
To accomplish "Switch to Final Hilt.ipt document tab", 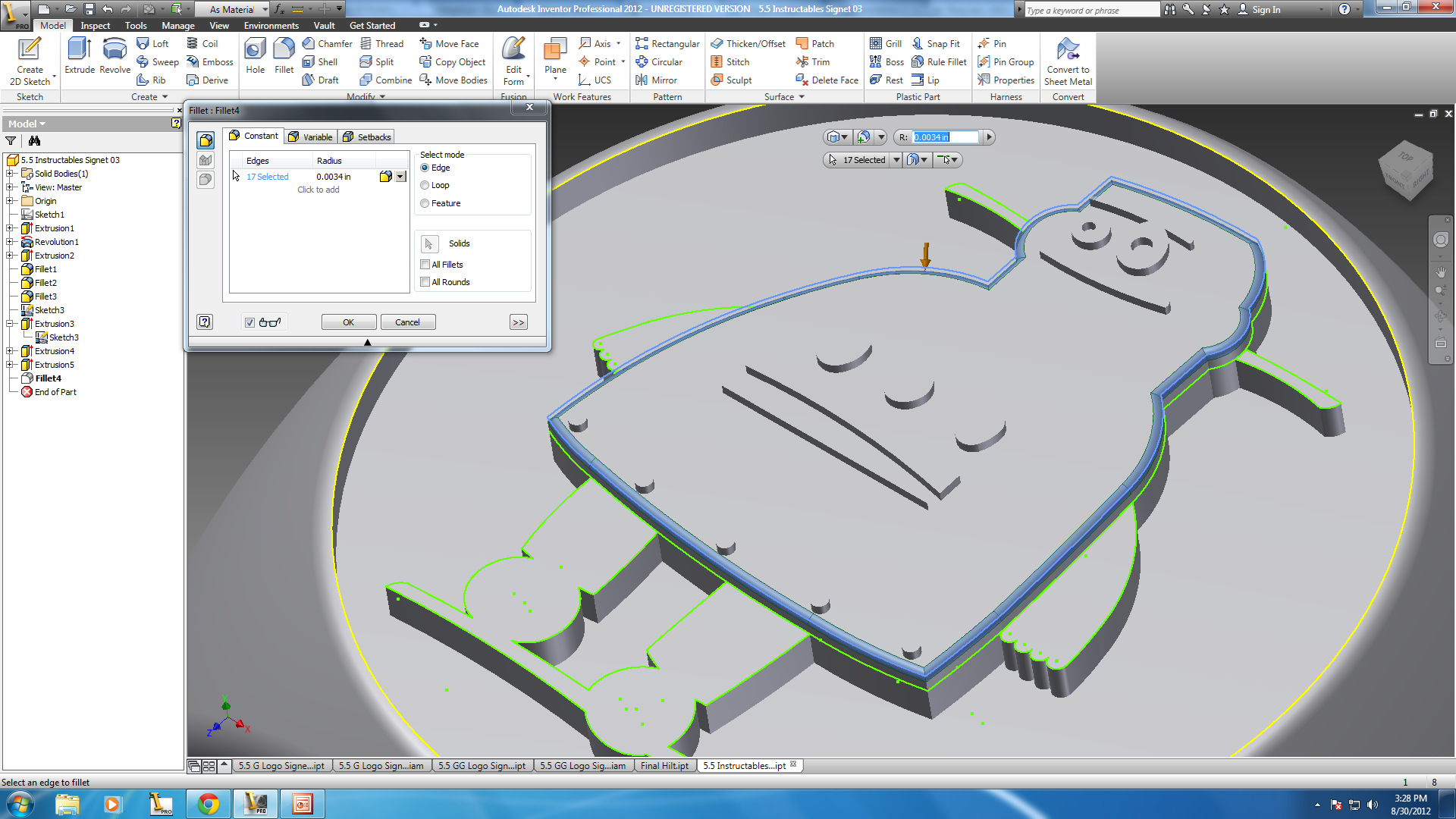I will pos(664,766).
